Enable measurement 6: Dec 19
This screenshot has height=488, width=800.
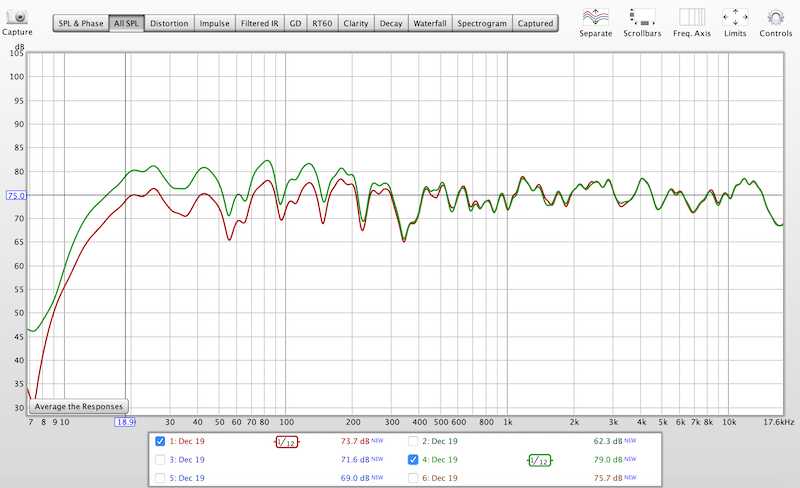pos(413,478)
